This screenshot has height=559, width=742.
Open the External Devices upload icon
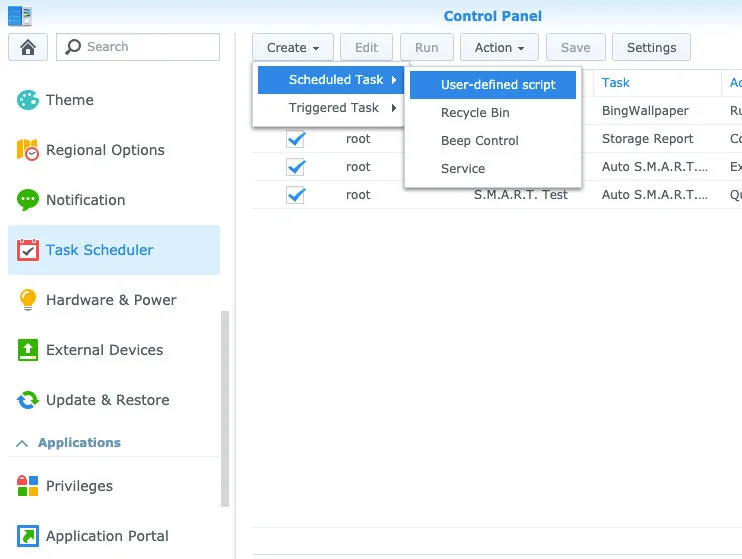tap(28, 350)
